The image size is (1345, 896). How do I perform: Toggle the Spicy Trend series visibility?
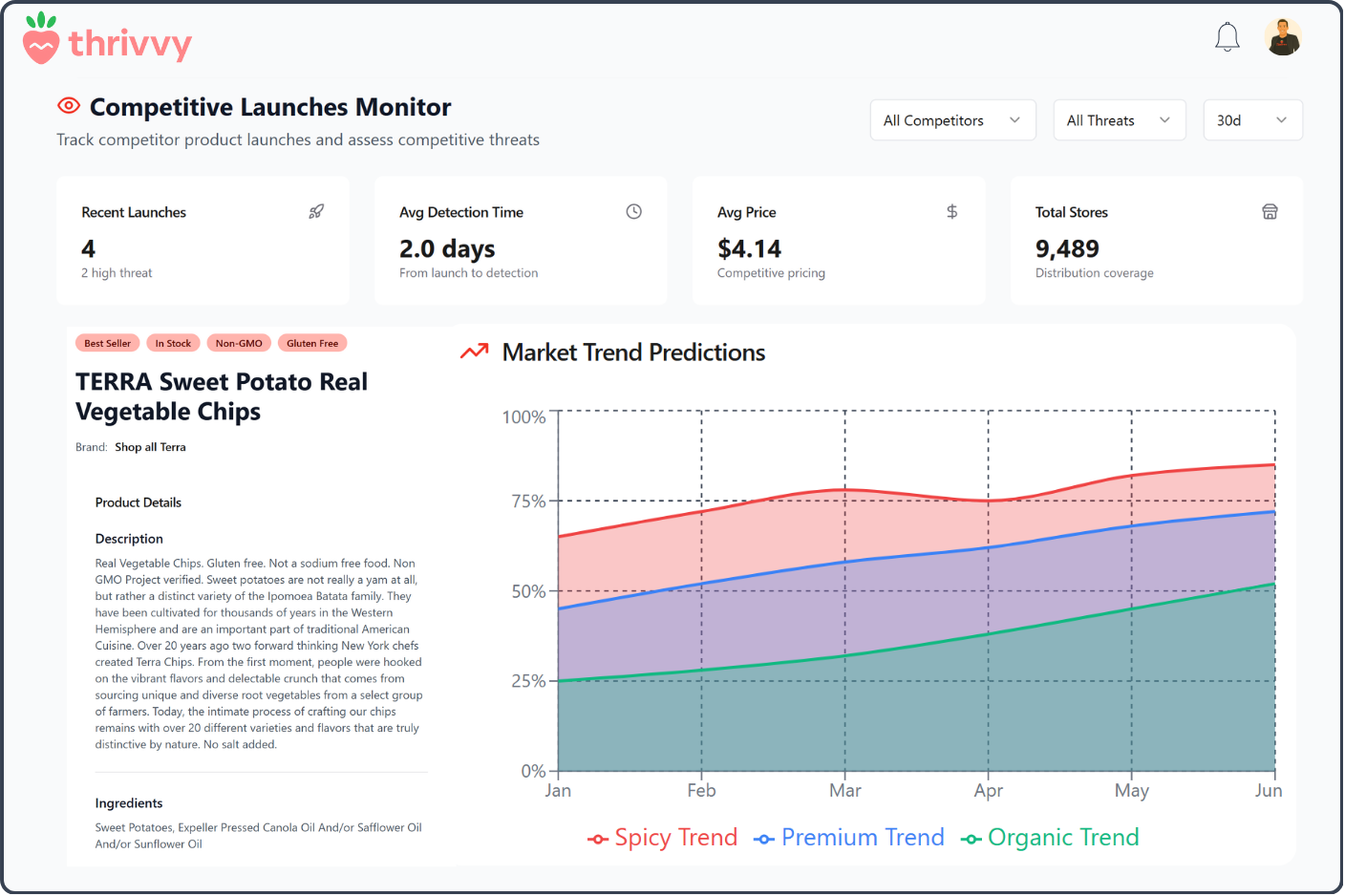tap(662, 837)
